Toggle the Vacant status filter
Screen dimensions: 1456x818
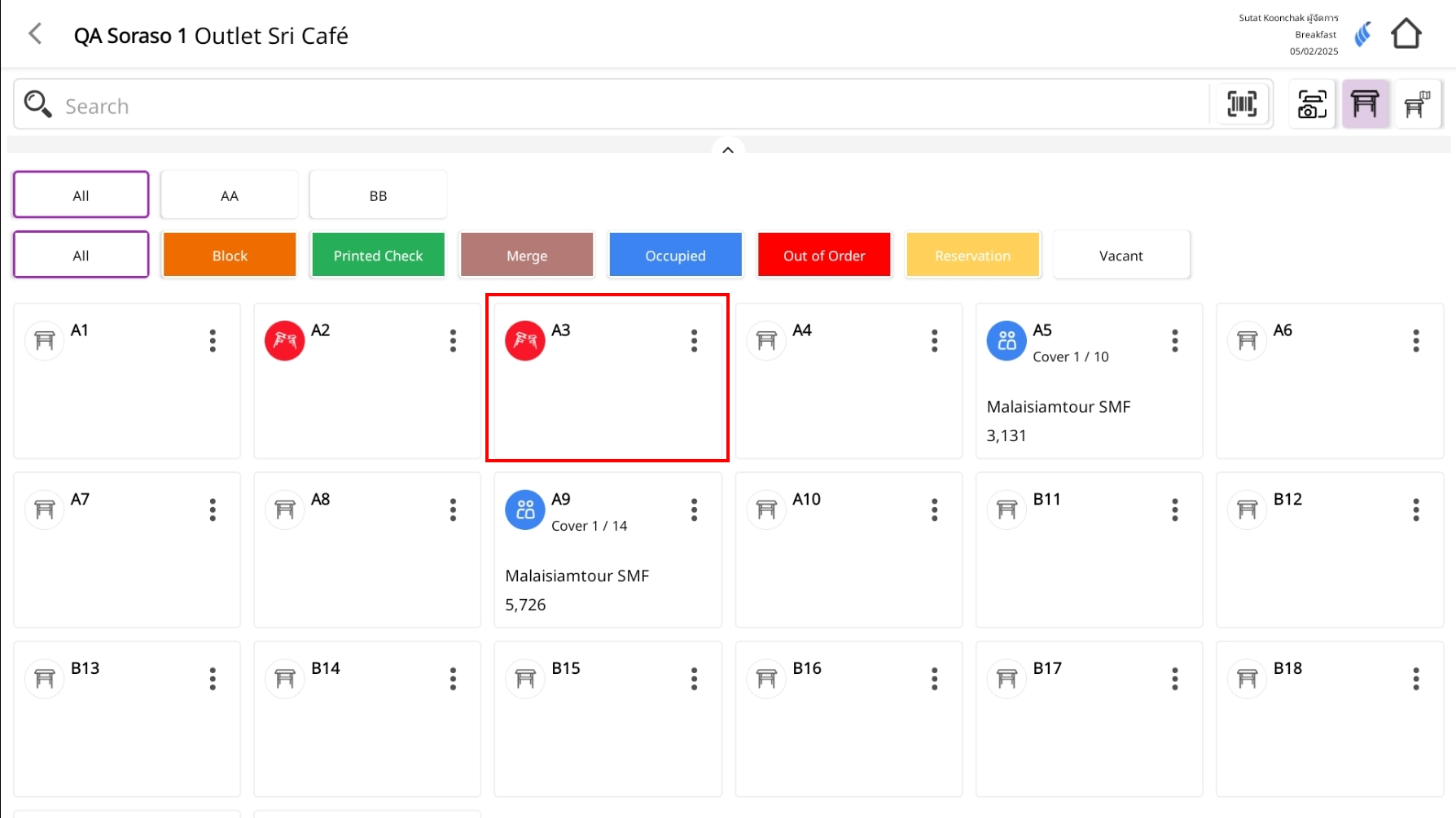tap(1121, 256)
